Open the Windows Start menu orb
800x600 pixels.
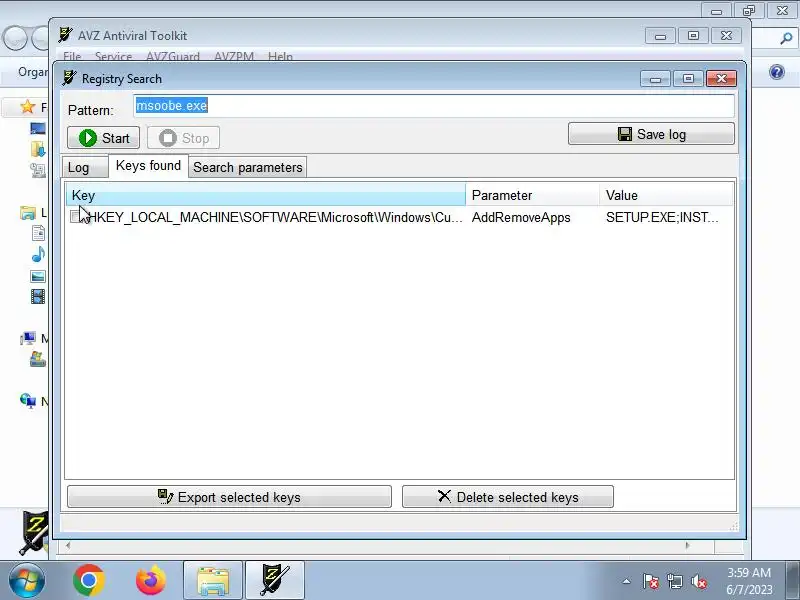pos(27,580)
